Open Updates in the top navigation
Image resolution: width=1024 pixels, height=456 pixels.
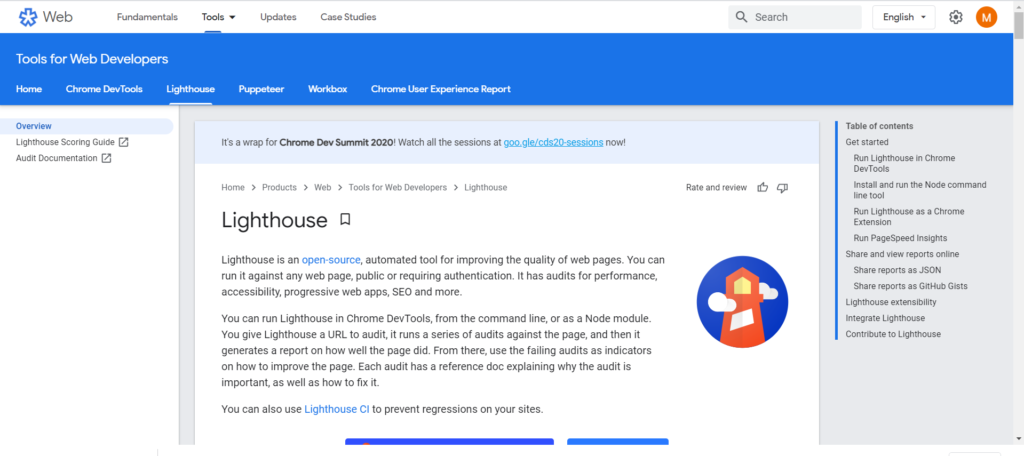coord(278,17)
